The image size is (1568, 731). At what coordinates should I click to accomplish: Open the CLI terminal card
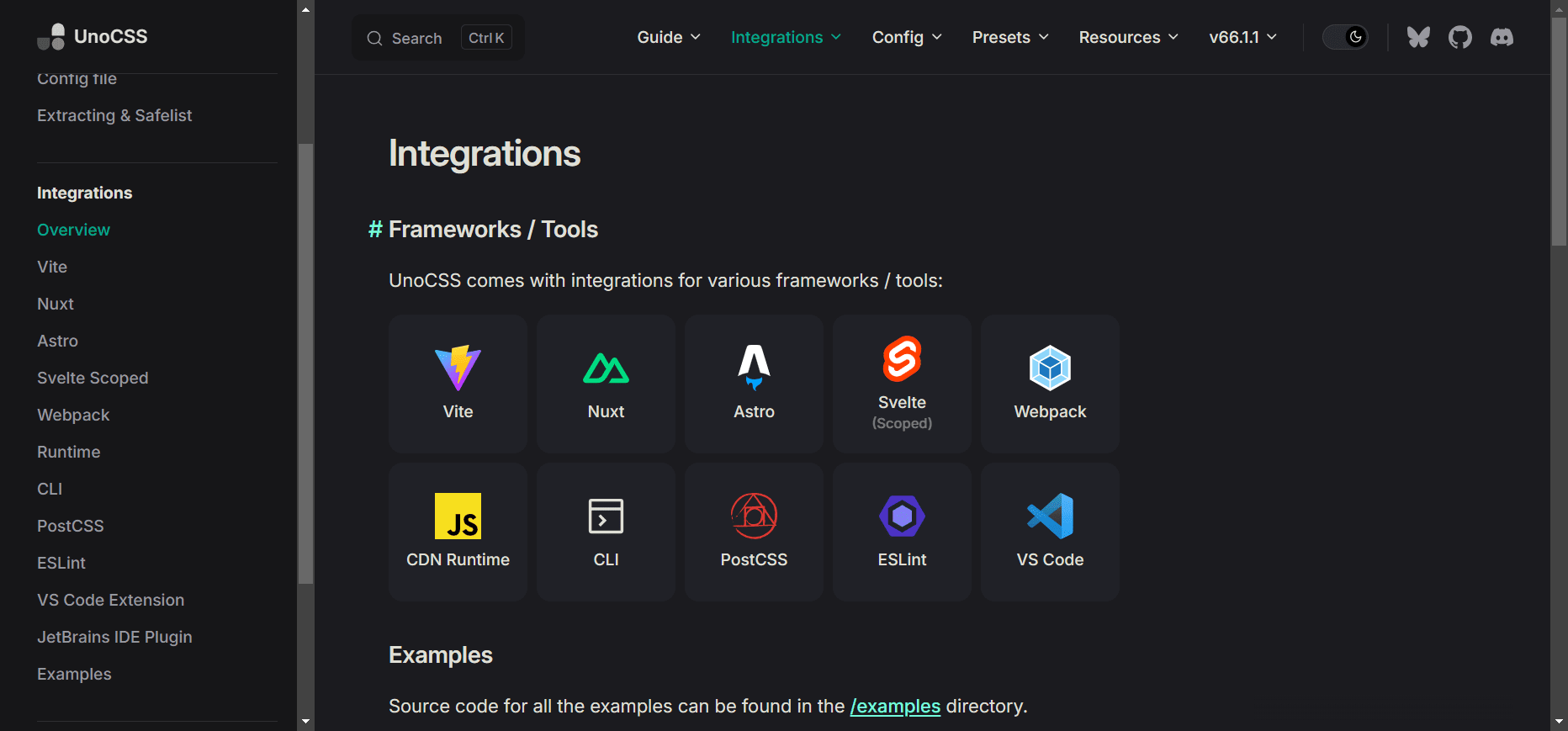[x=606, y=532]
